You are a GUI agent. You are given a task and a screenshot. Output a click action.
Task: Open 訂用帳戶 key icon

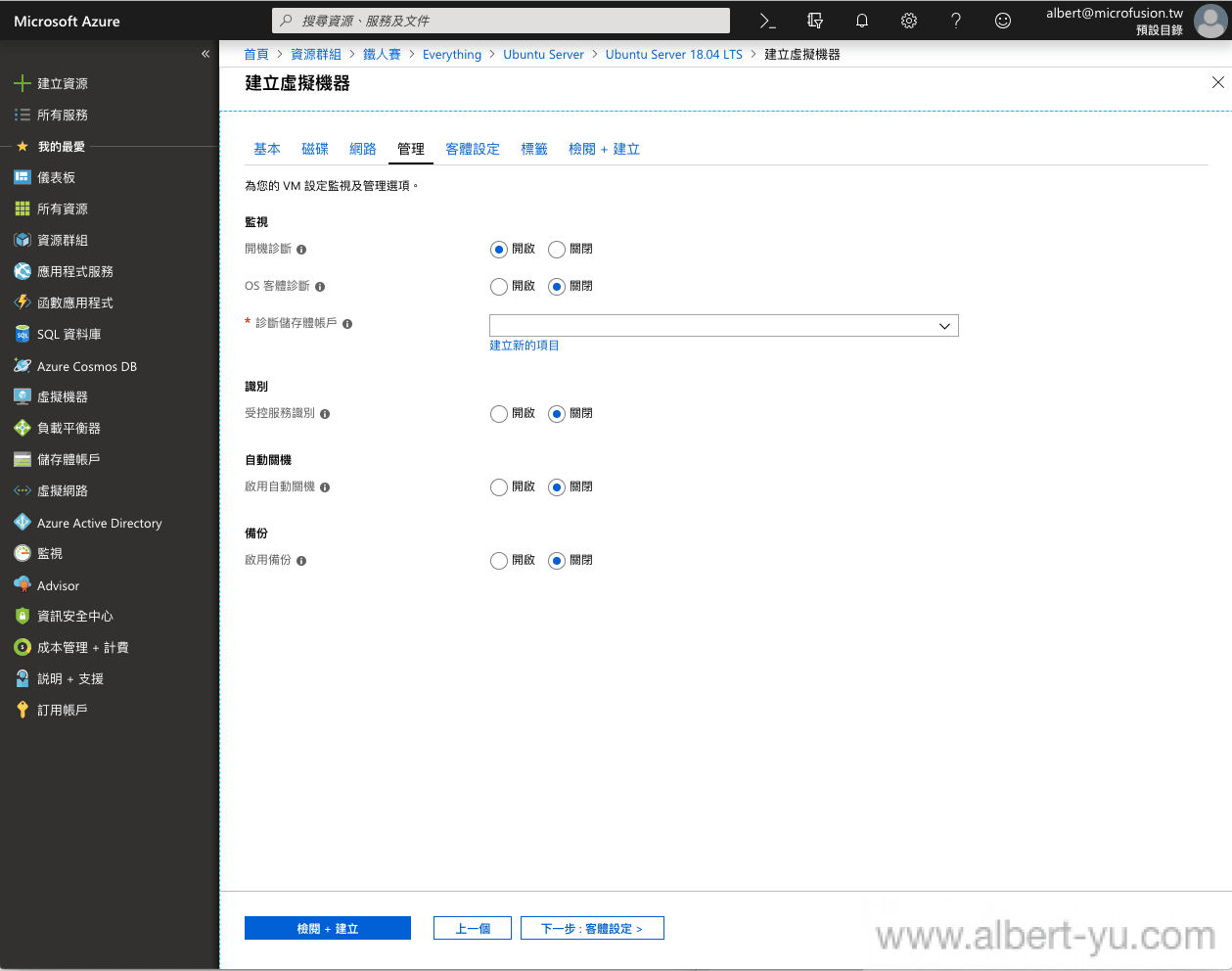coord(23,710)
